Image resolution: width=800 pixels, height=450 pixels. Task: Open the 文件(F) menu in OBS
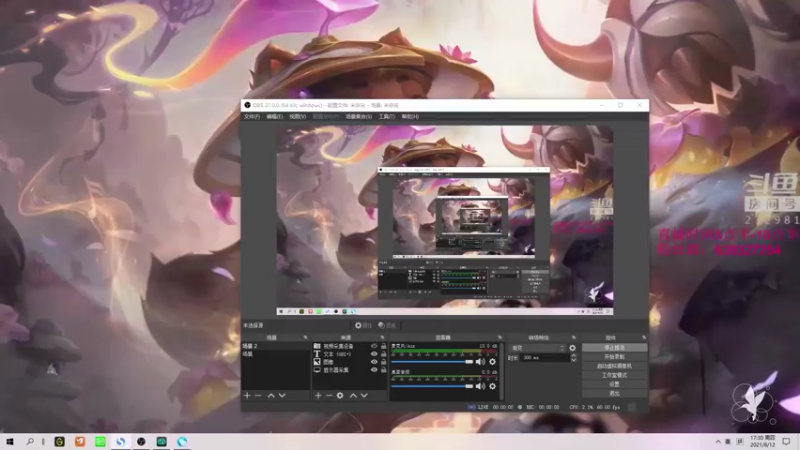tap(252, 117)
